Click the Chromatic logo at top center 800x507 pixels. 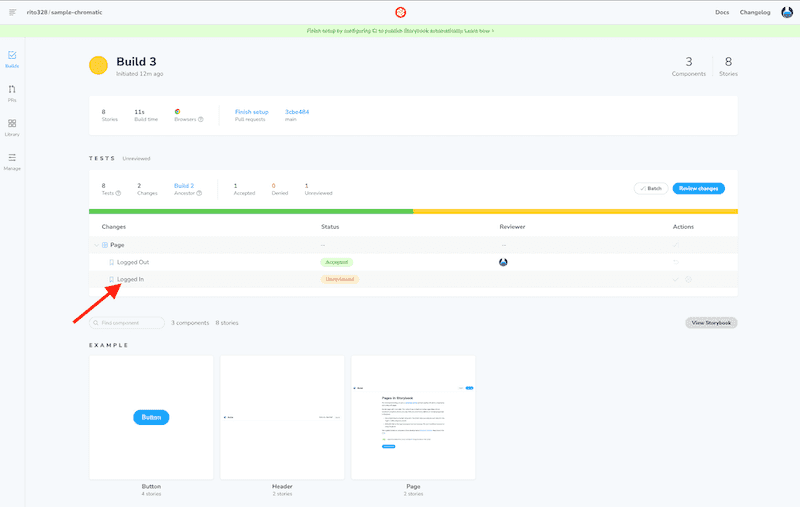[400, 12]
